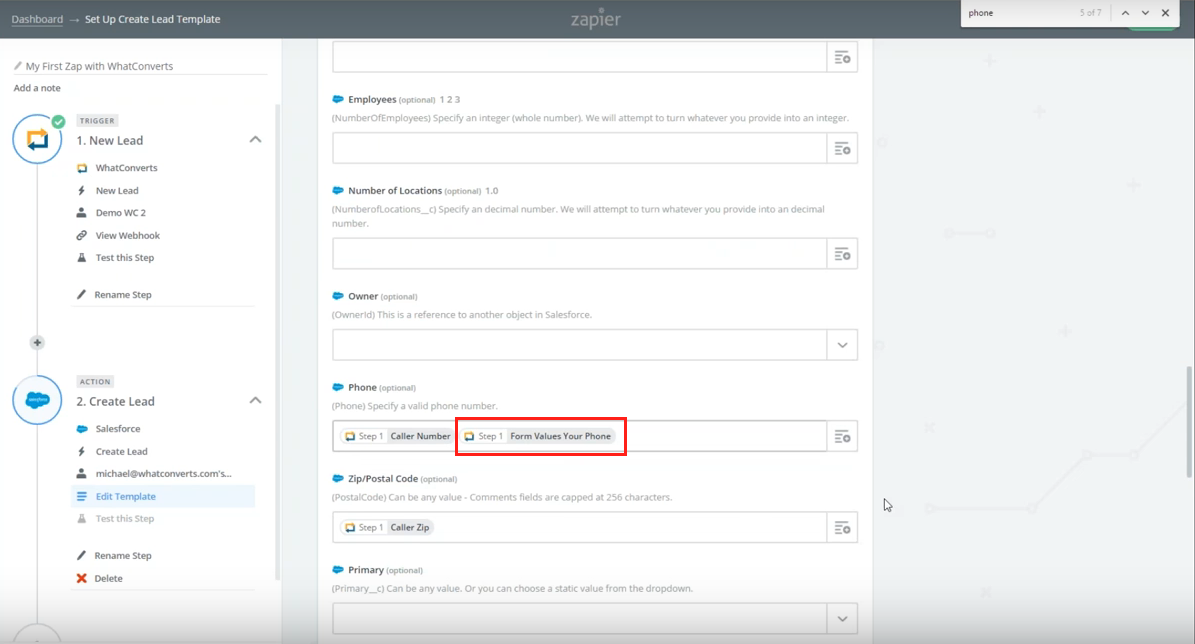Go to previous find result arrow
This screenshot has height=644, width=1195.
(x=1125, y=13)
